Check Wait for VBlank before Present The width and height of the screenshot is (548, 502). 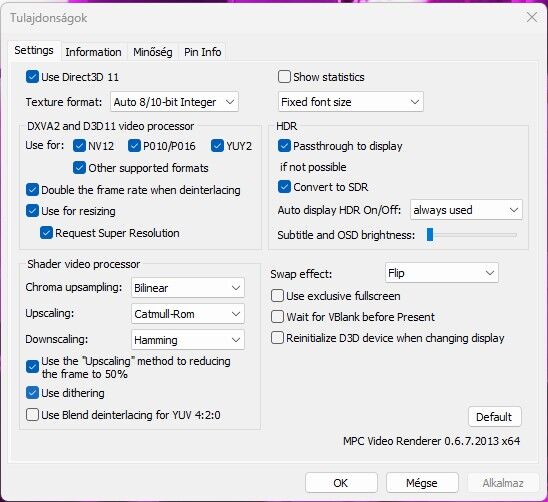click(x=277, y=317)
